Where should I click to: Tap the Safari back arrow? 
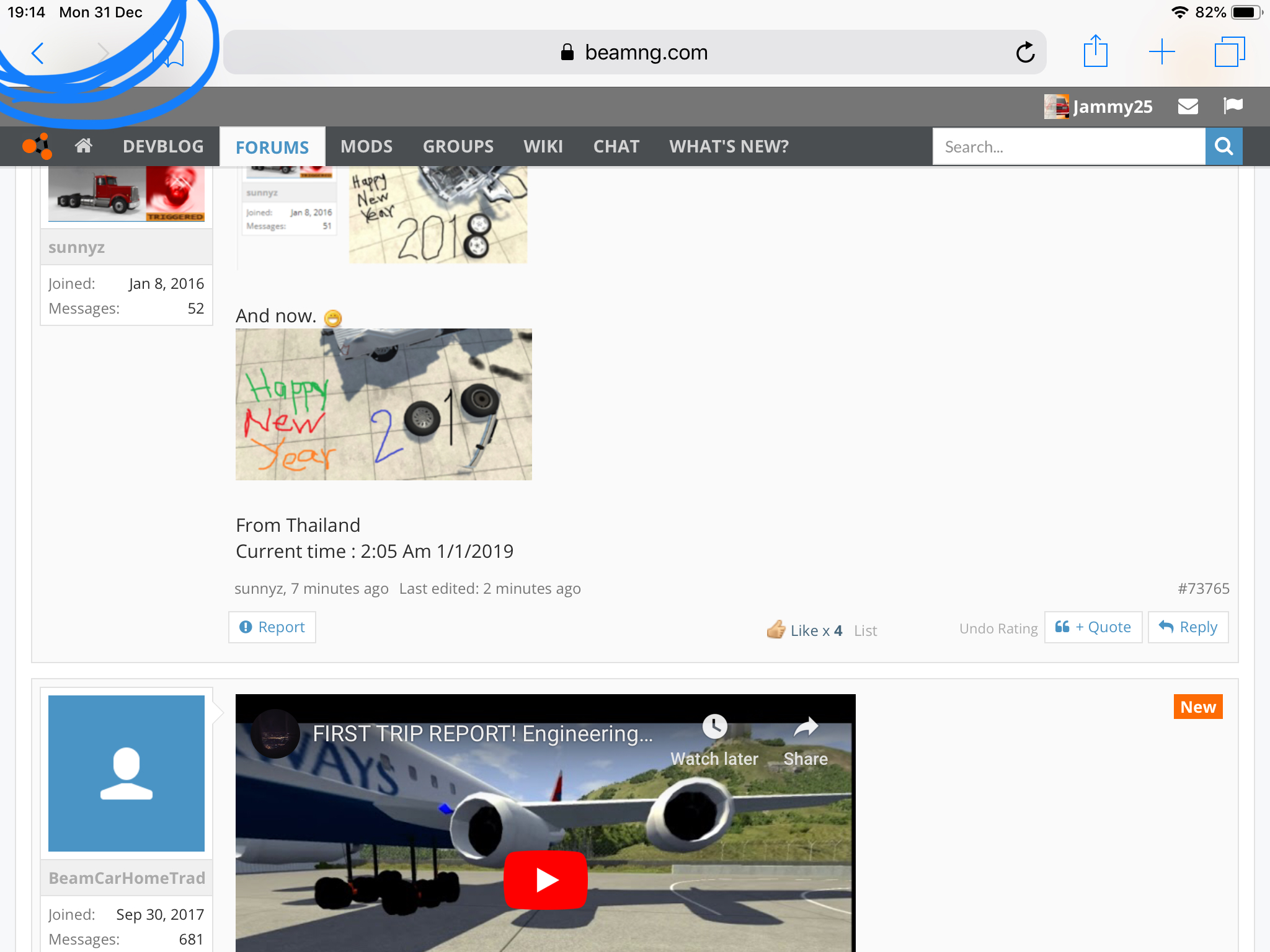[x=38, y=53]
